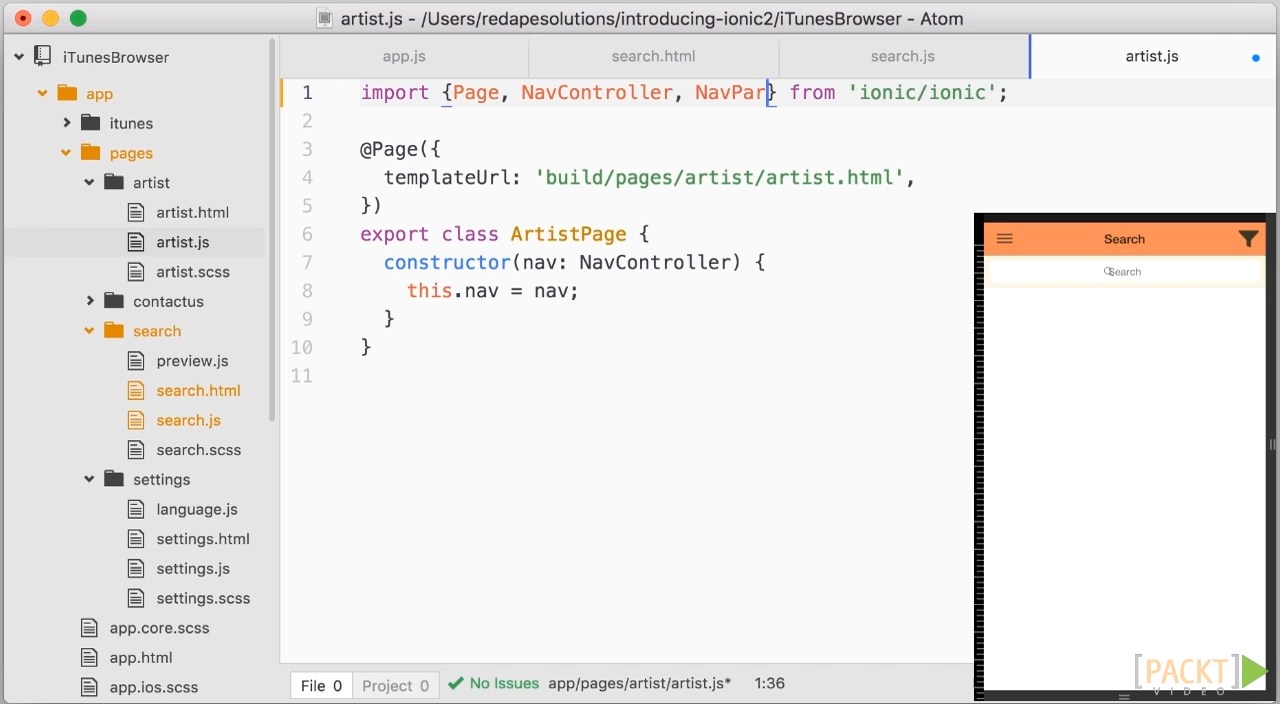The height and width of the screenshot is (704, 1280).
Task: Switch to the search.js tab
Action: click(x=903, y=56)
